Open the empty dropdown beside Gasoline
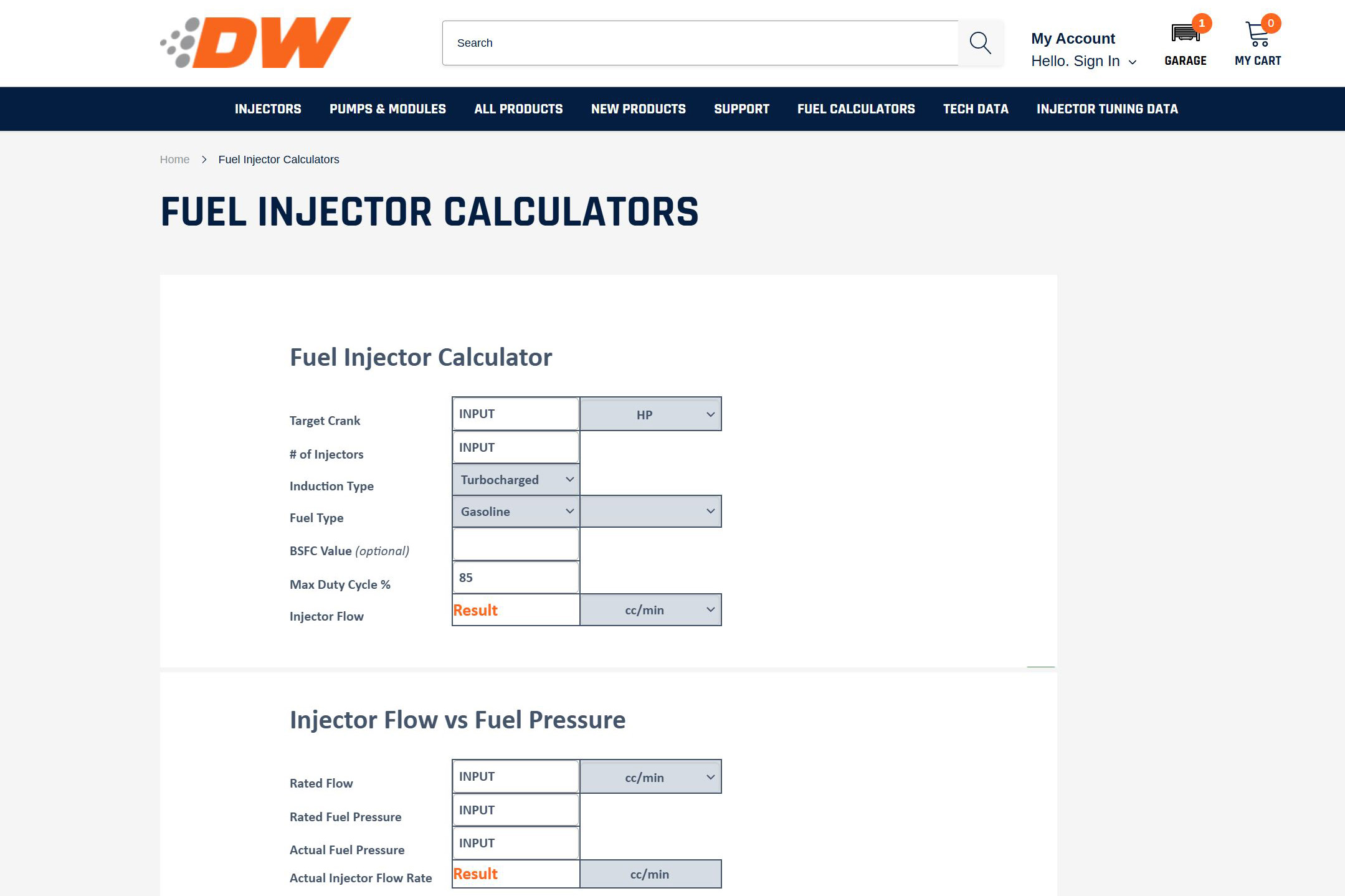 [651, 512]
